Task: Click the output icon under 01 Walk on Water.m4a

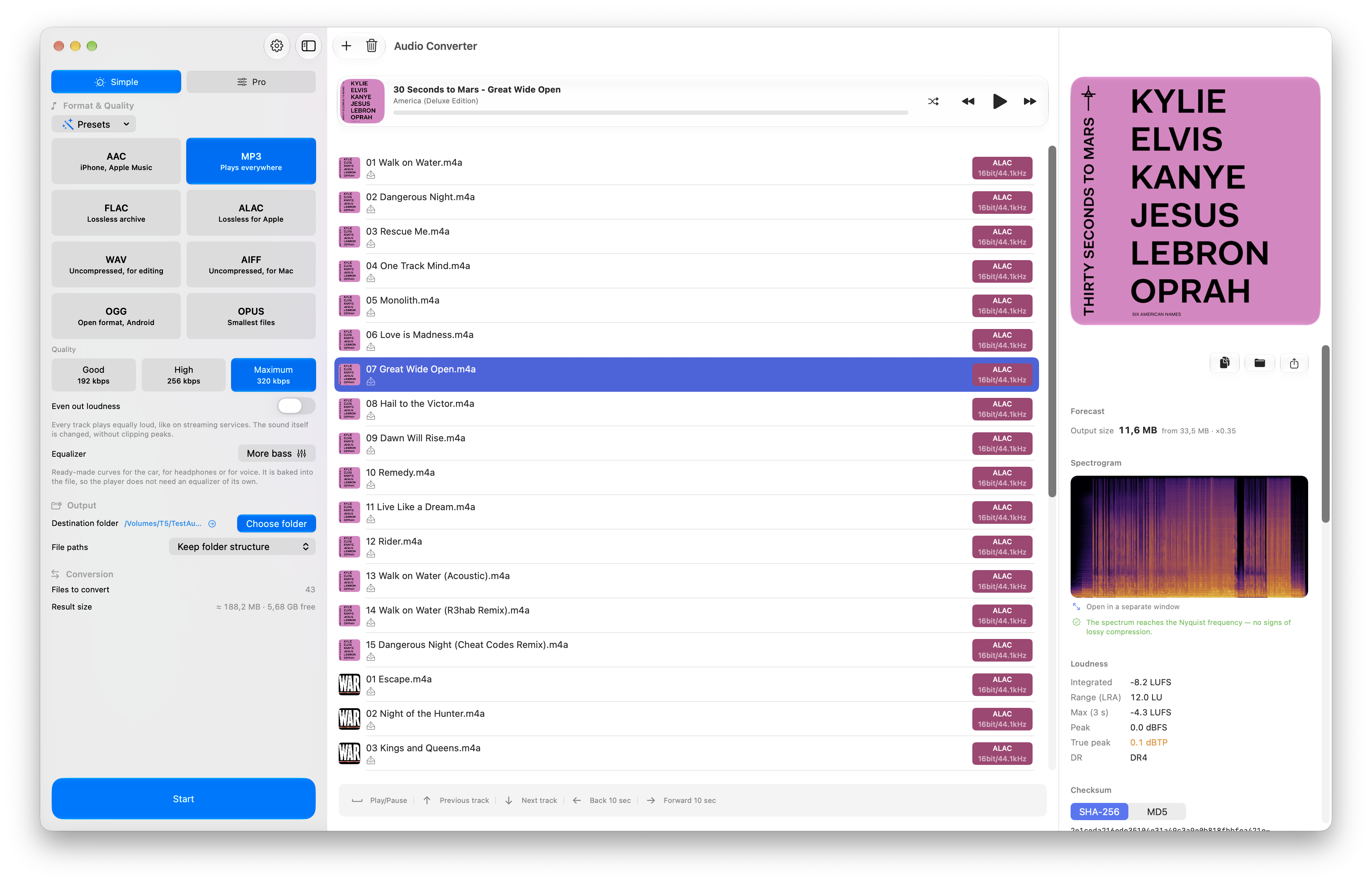Action: point(371,175)
